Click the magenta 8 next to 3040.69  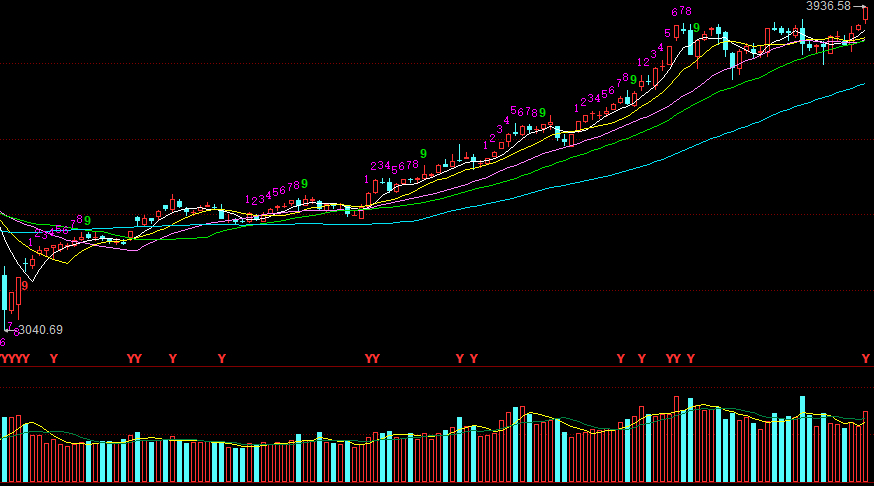click(x=15, y=331)
